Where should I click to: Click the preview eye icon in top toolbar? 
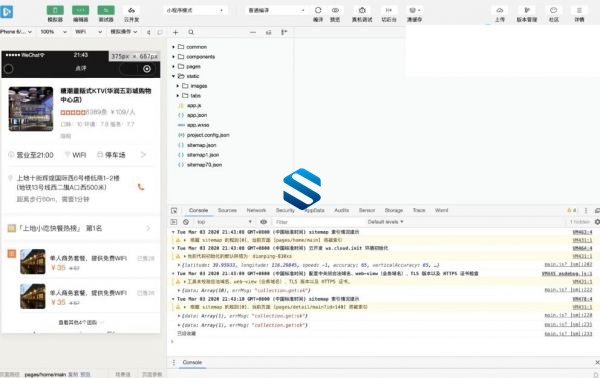335,10
